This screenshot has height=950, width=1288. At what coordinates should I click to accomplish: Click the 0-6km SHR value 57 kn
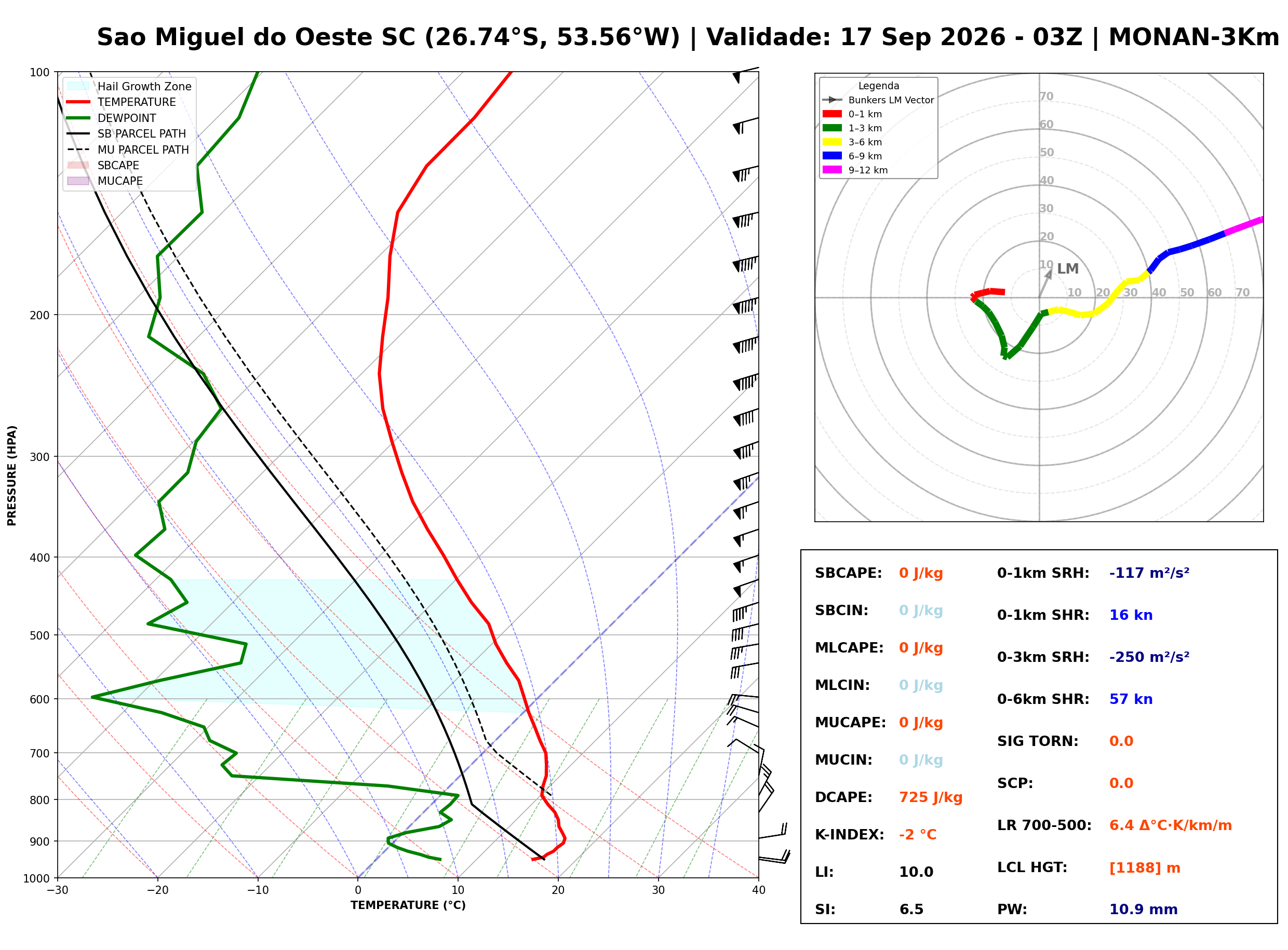point(1131,699)
